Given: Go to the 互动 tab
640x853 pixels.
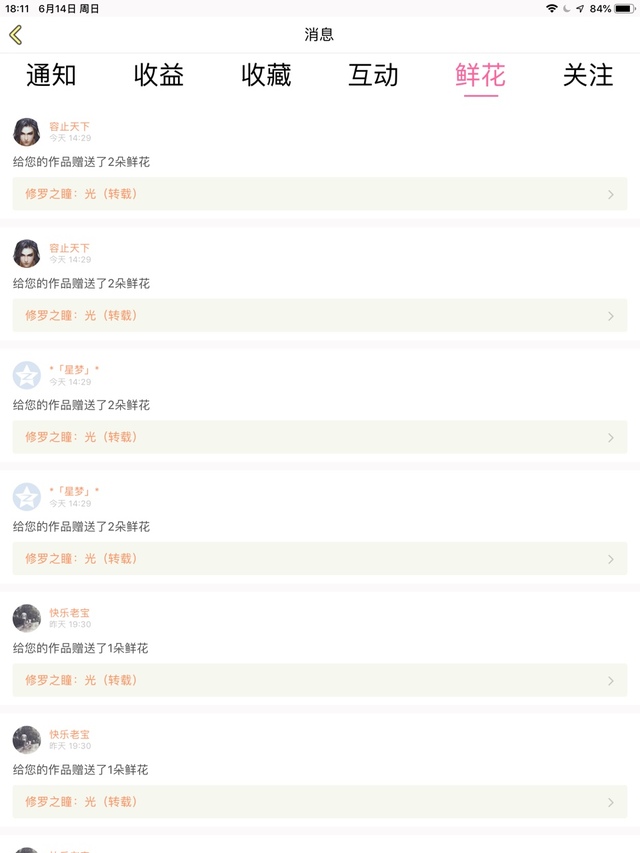Looking at the screenshot, I should click(x=373, y=75).
